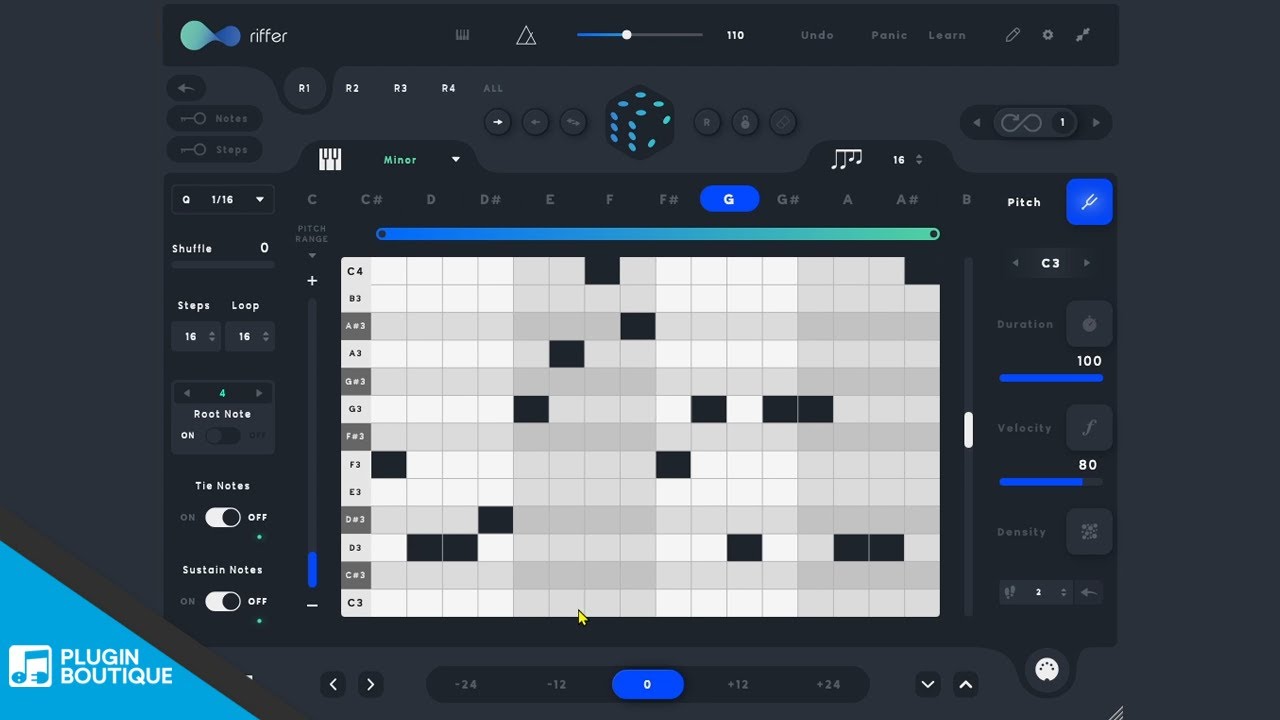Select the pencil edit icon

click(1013, 35)
